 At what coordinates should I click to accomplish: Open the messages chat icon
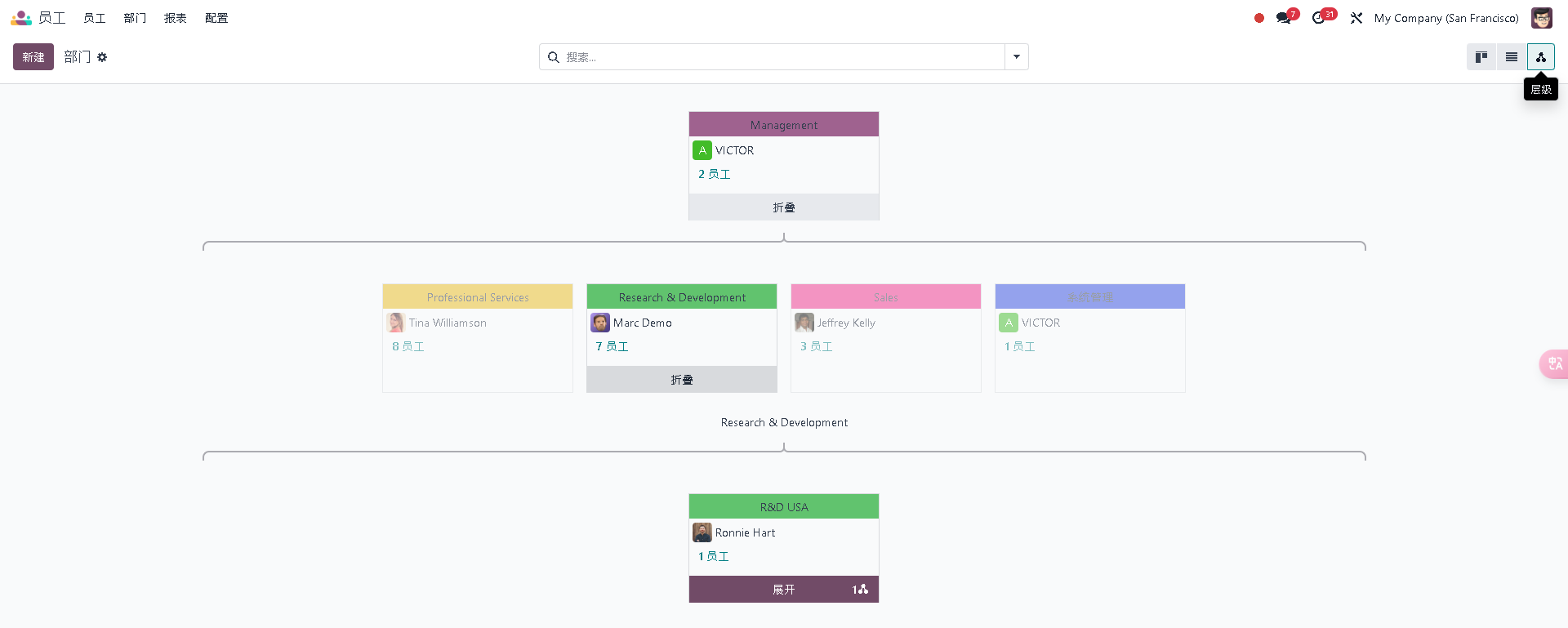point(1284,18)
